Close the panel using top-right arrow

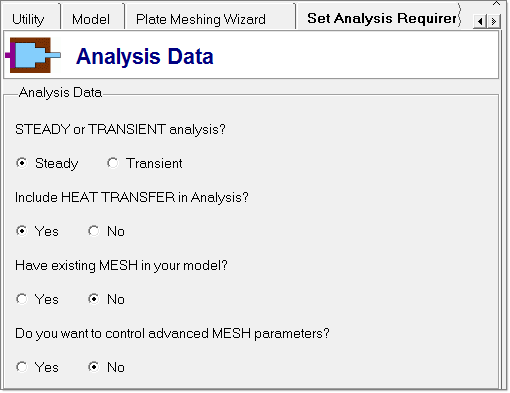tap(496, 3)
